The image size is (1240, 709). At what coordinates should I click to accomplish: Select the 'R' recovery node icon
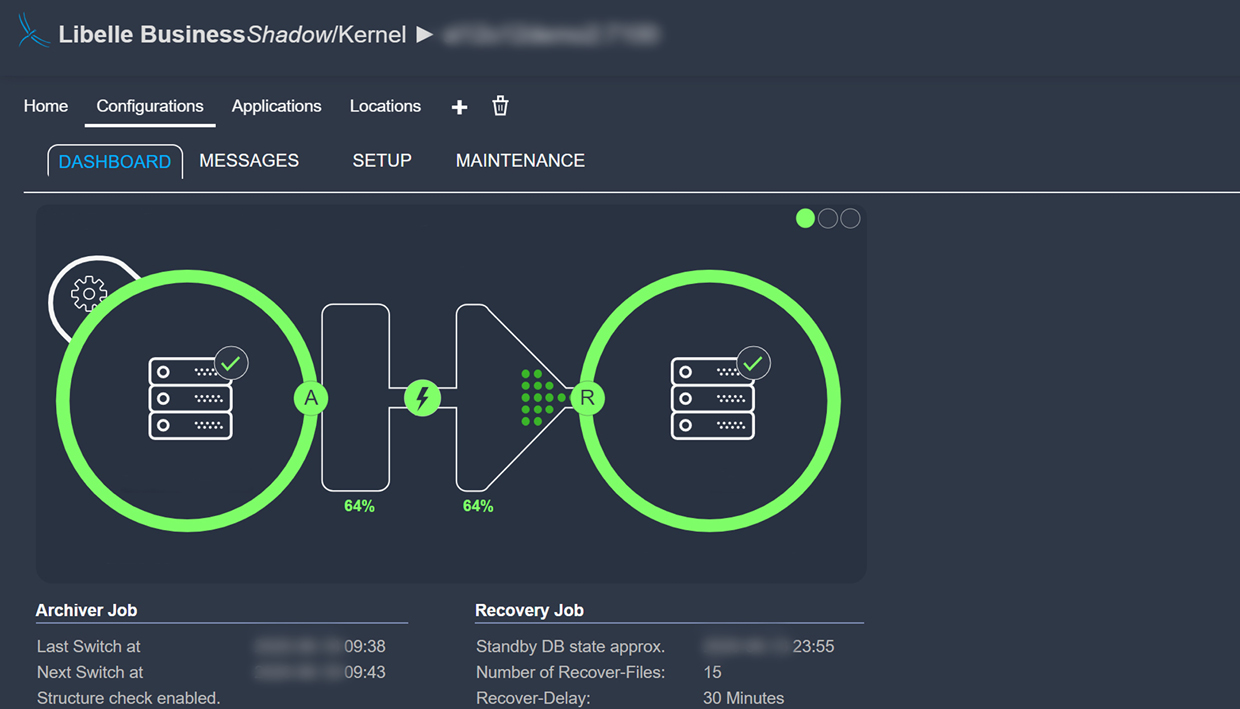pos(588,397)
